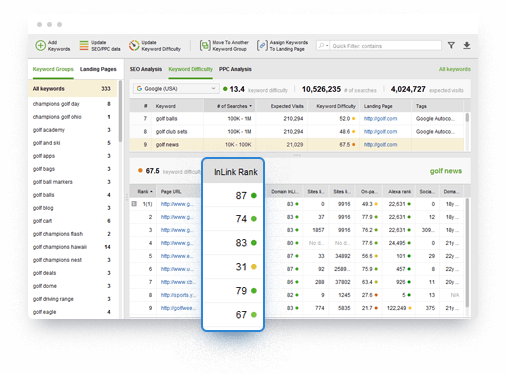Click InLink Rank value 87
The width and height of the screenshot is (506, 374).
click(x=241, y=195)
